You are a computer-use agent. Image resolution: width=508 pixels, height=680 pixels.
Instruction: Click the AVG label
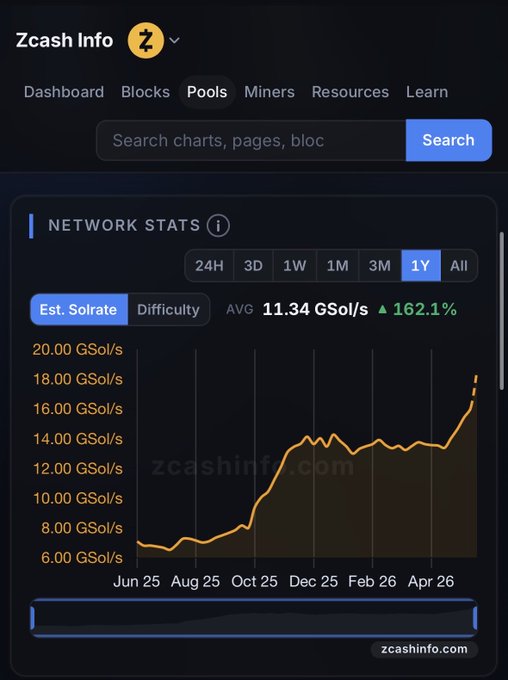(x=239, y=310)
